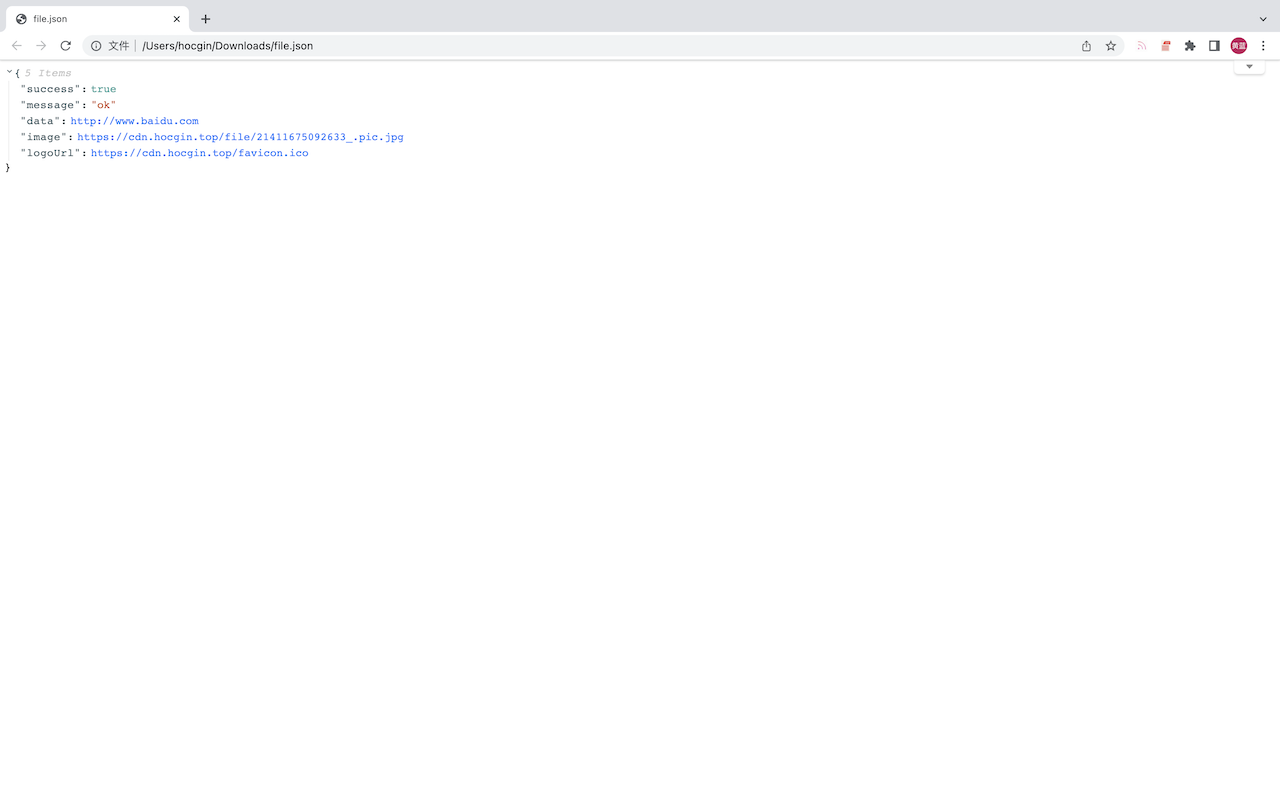Screen dimensions: 1280x800
Task: Open site information icon in address bar
Action: [96, 46]
